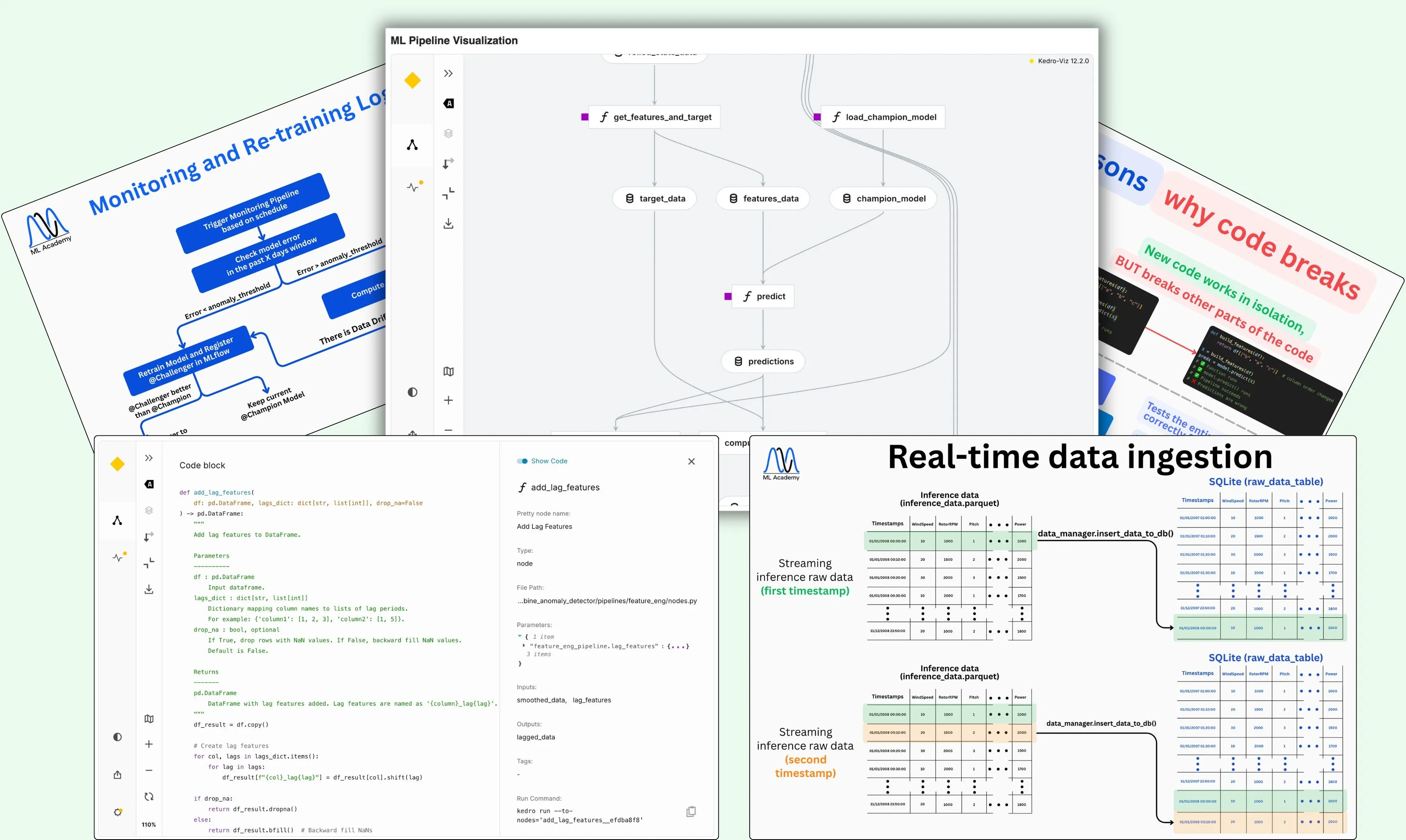
Task: Click the settings gear icon in Code block window sidebar
Action: coord(117,812)
